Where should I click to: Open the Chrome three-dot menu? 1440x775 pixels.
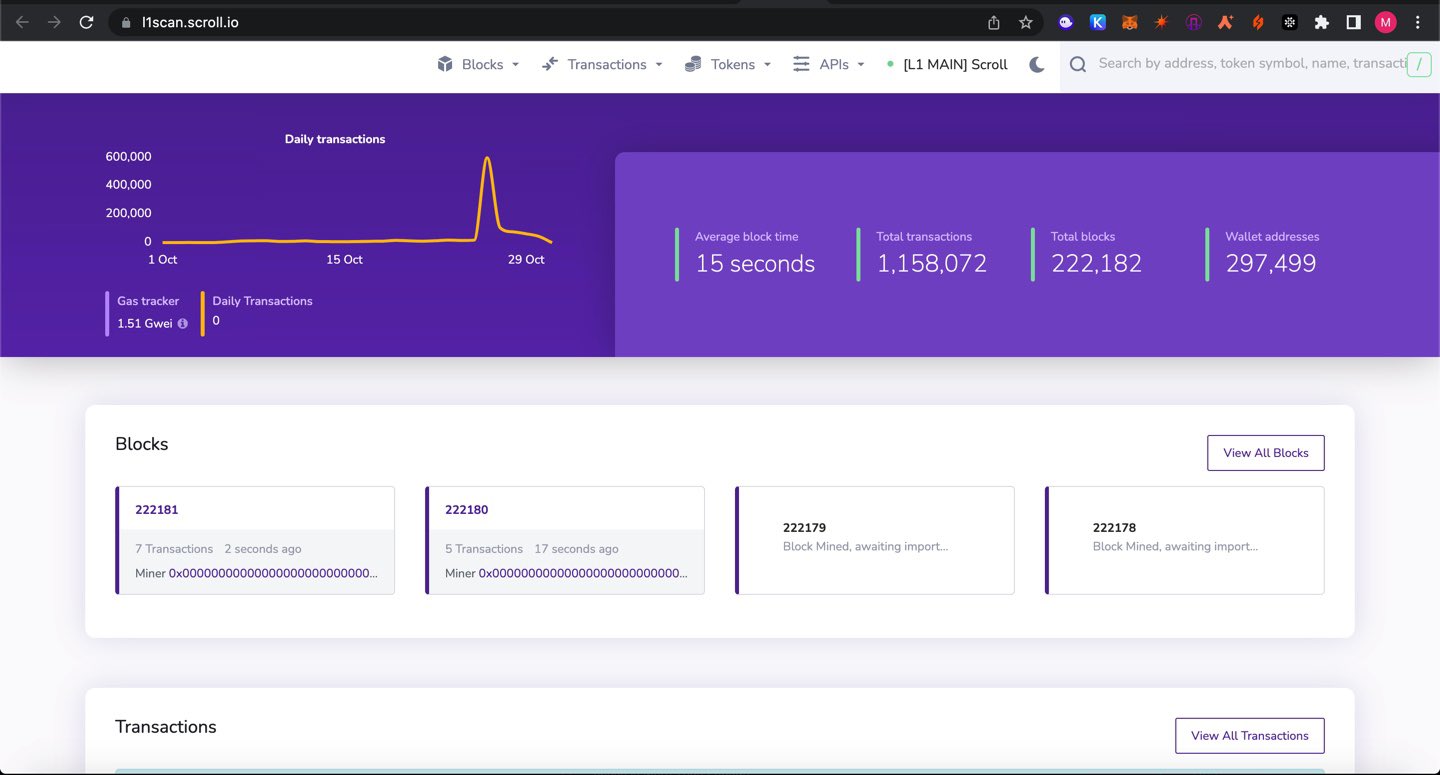click(x=1418, y=22)
